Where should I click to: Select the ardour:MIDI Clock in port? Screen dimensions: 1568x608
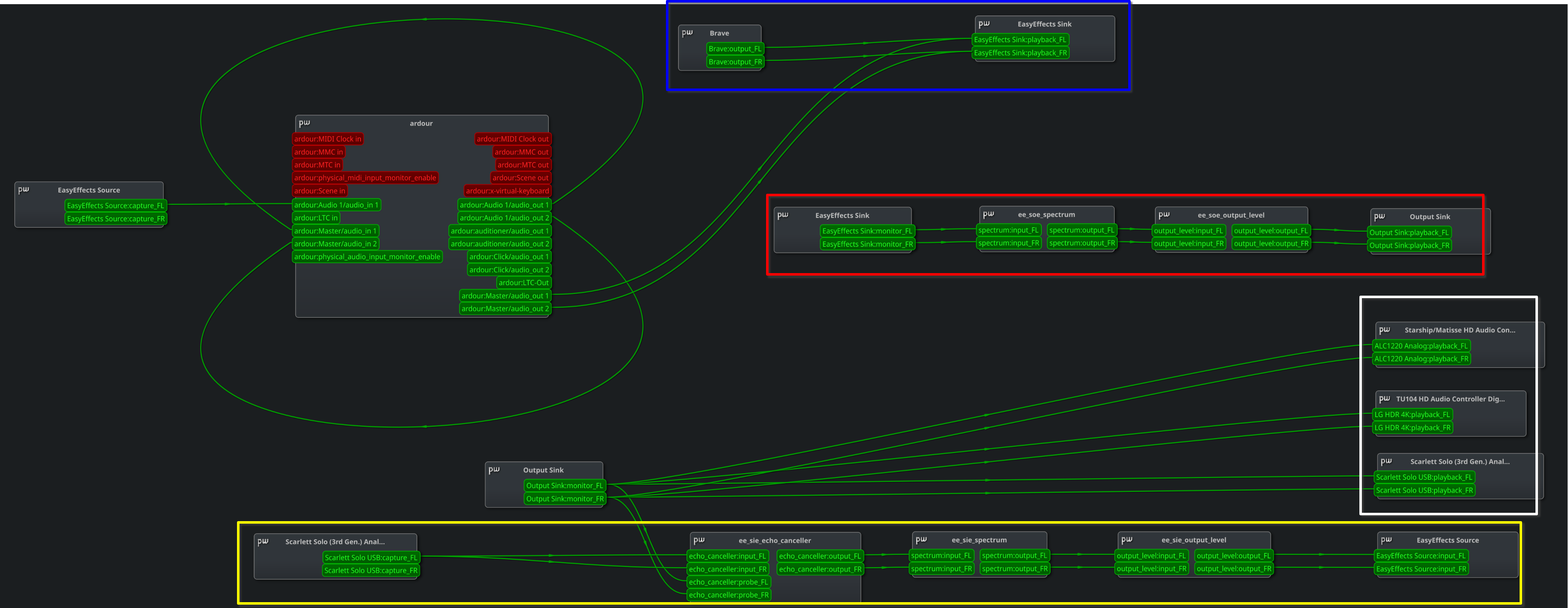pyautogui.click(x=328, y=139)
